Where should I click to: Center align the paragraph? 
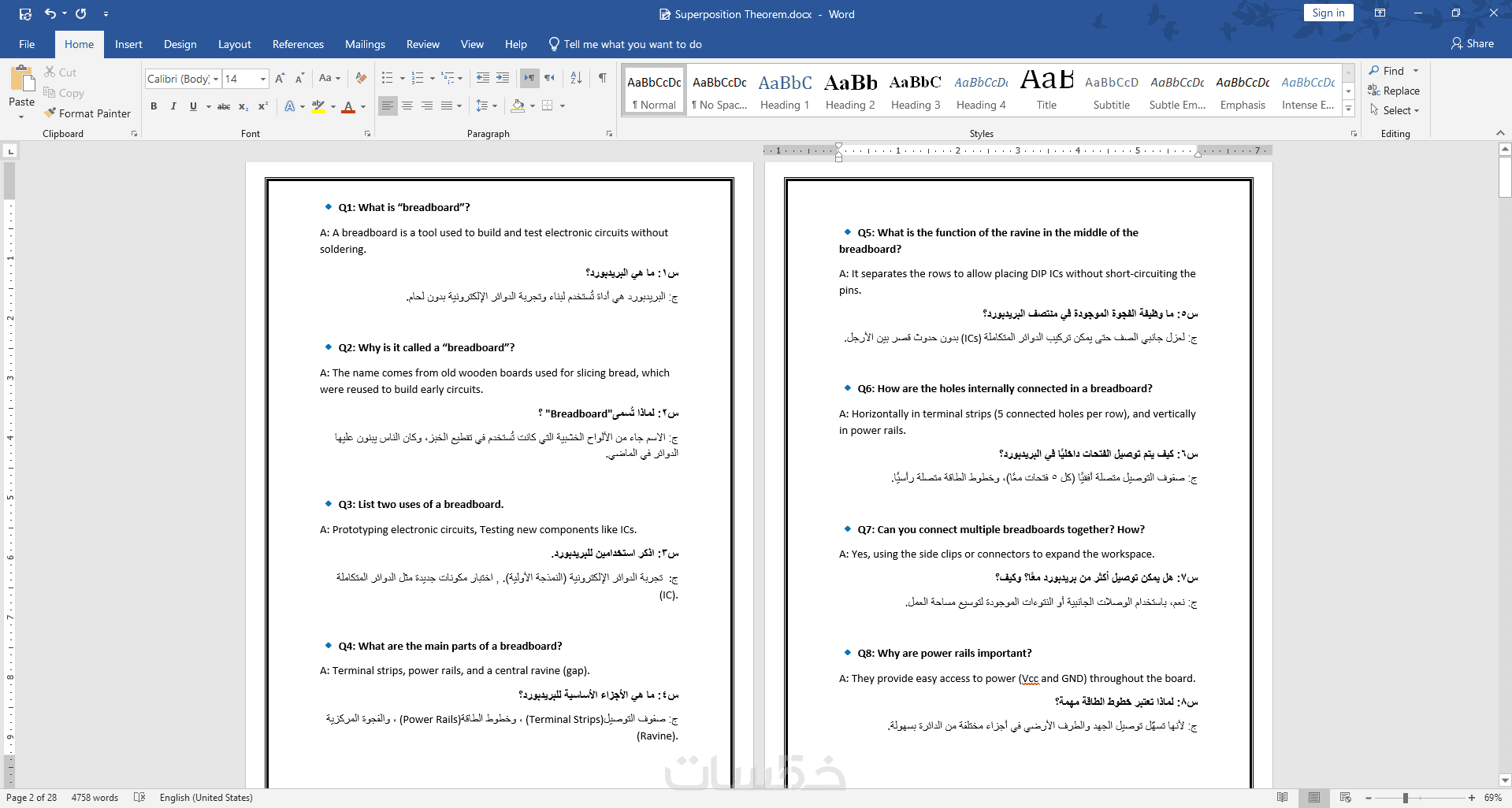[407, 106]
